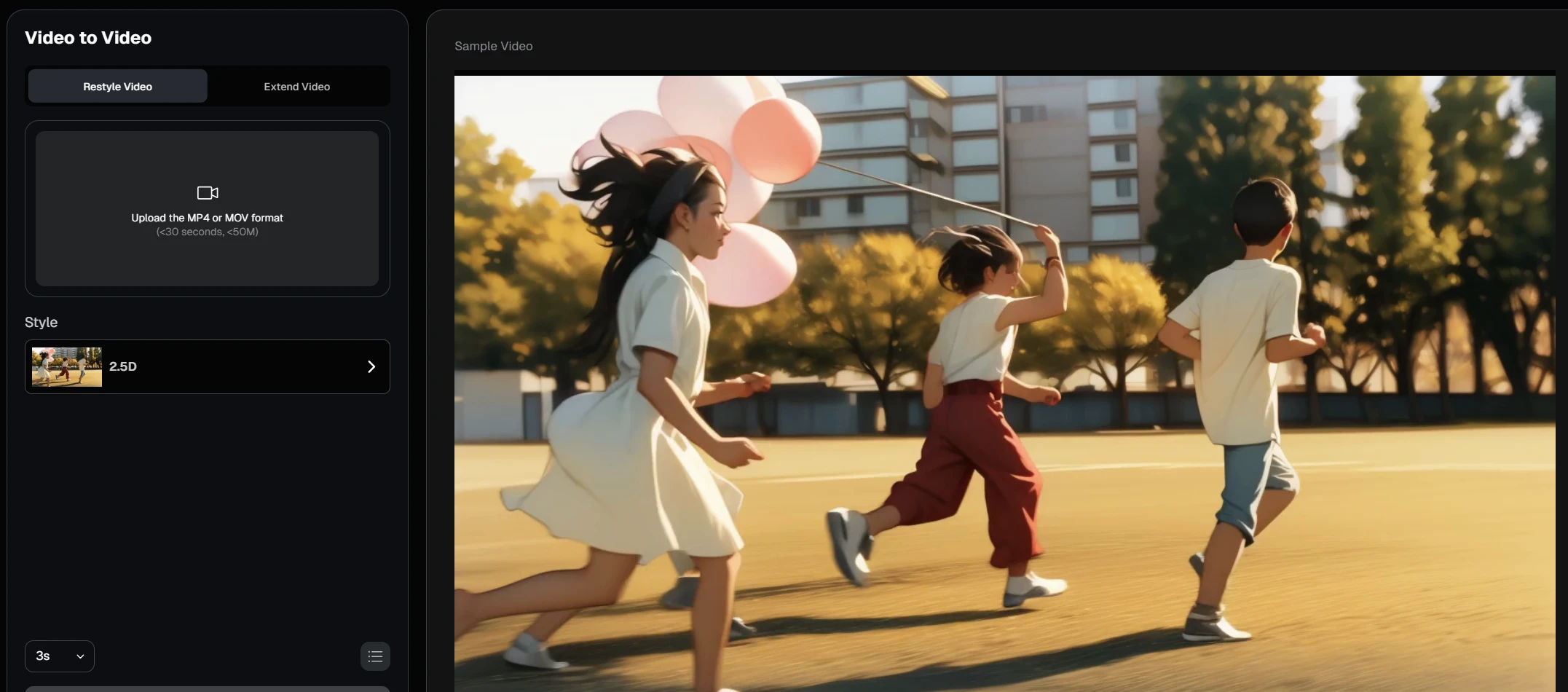
Task: Click the 2.5D style name text
Action: [122, 366]
